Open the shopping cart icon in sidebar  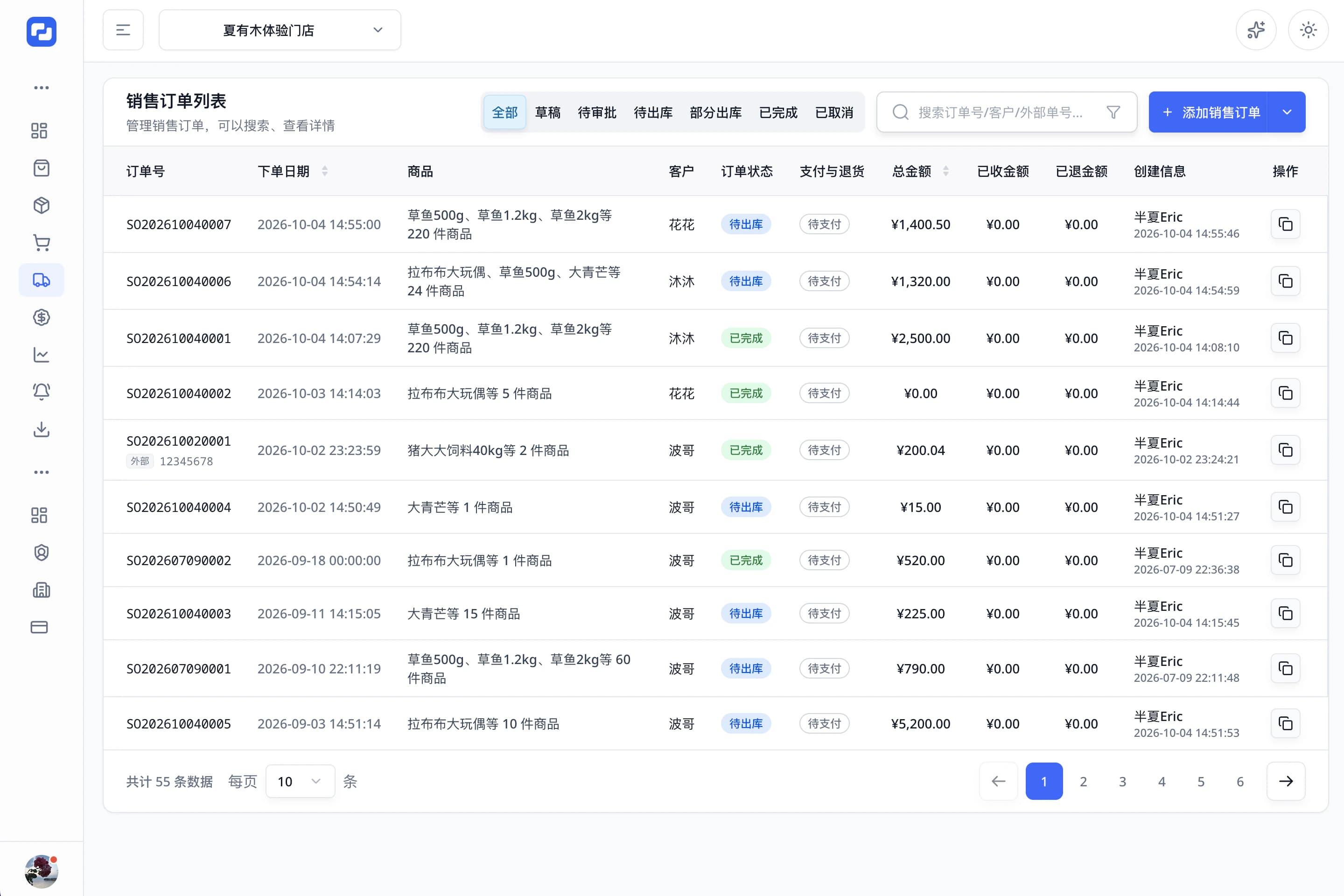pos(41,243)
